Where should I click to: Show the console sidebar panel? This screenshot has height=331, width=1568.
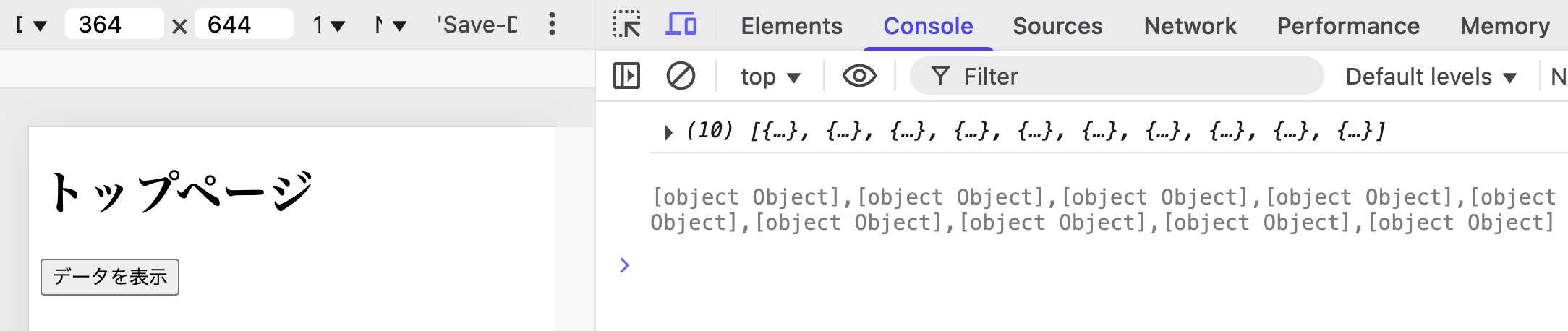pos(626,76)
